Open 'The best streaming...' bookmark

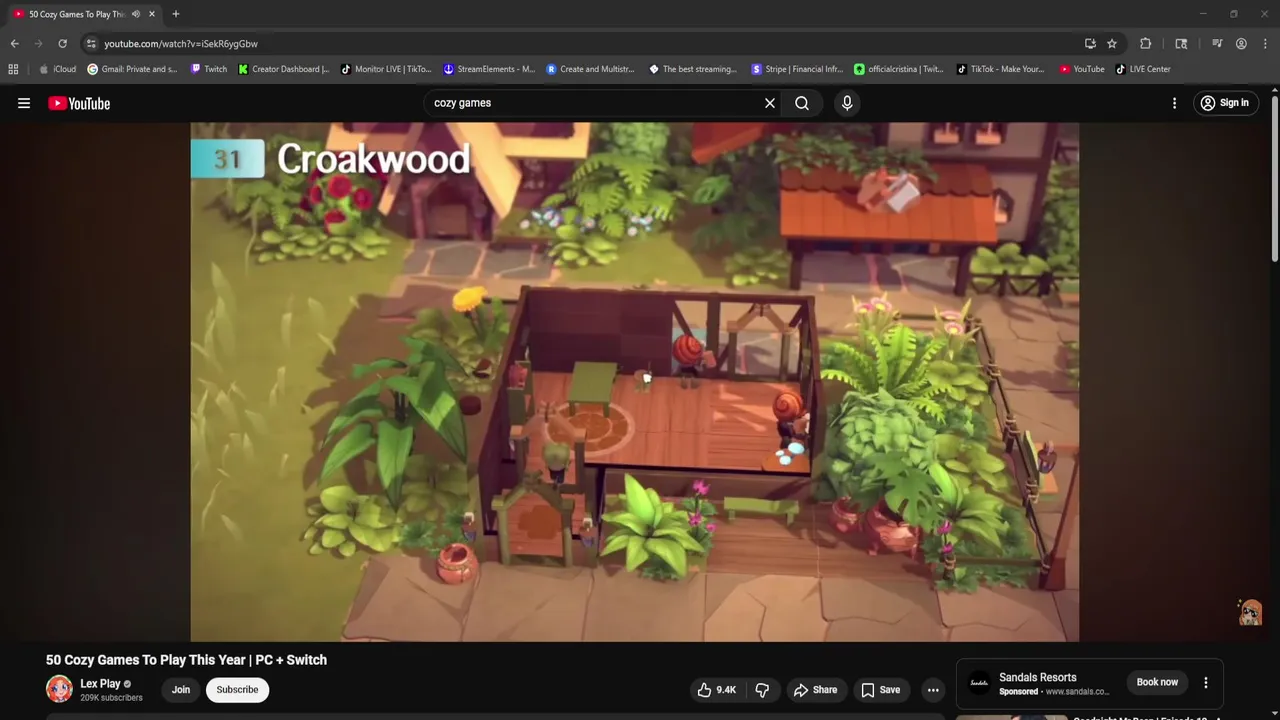[693, 69]
